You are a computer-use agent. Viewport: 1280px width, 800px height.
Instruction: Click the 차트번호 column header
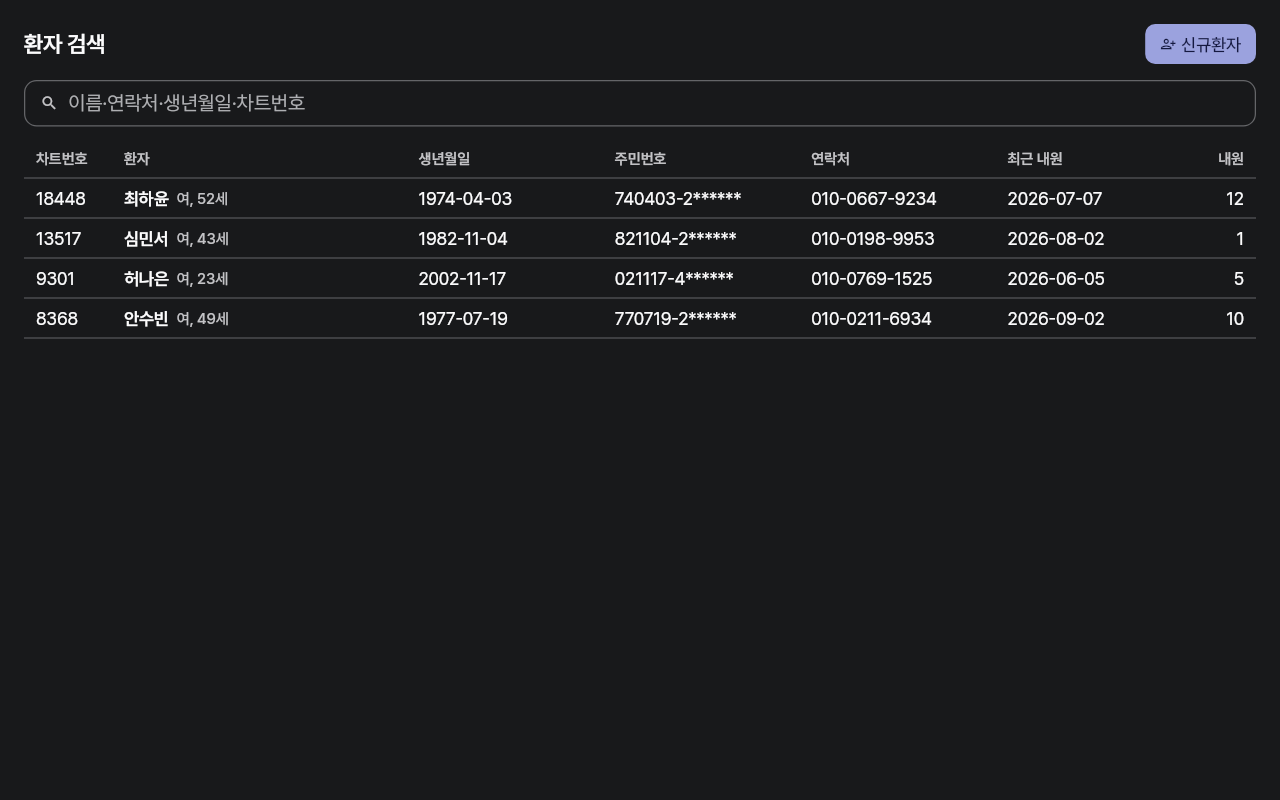point(62,159)
